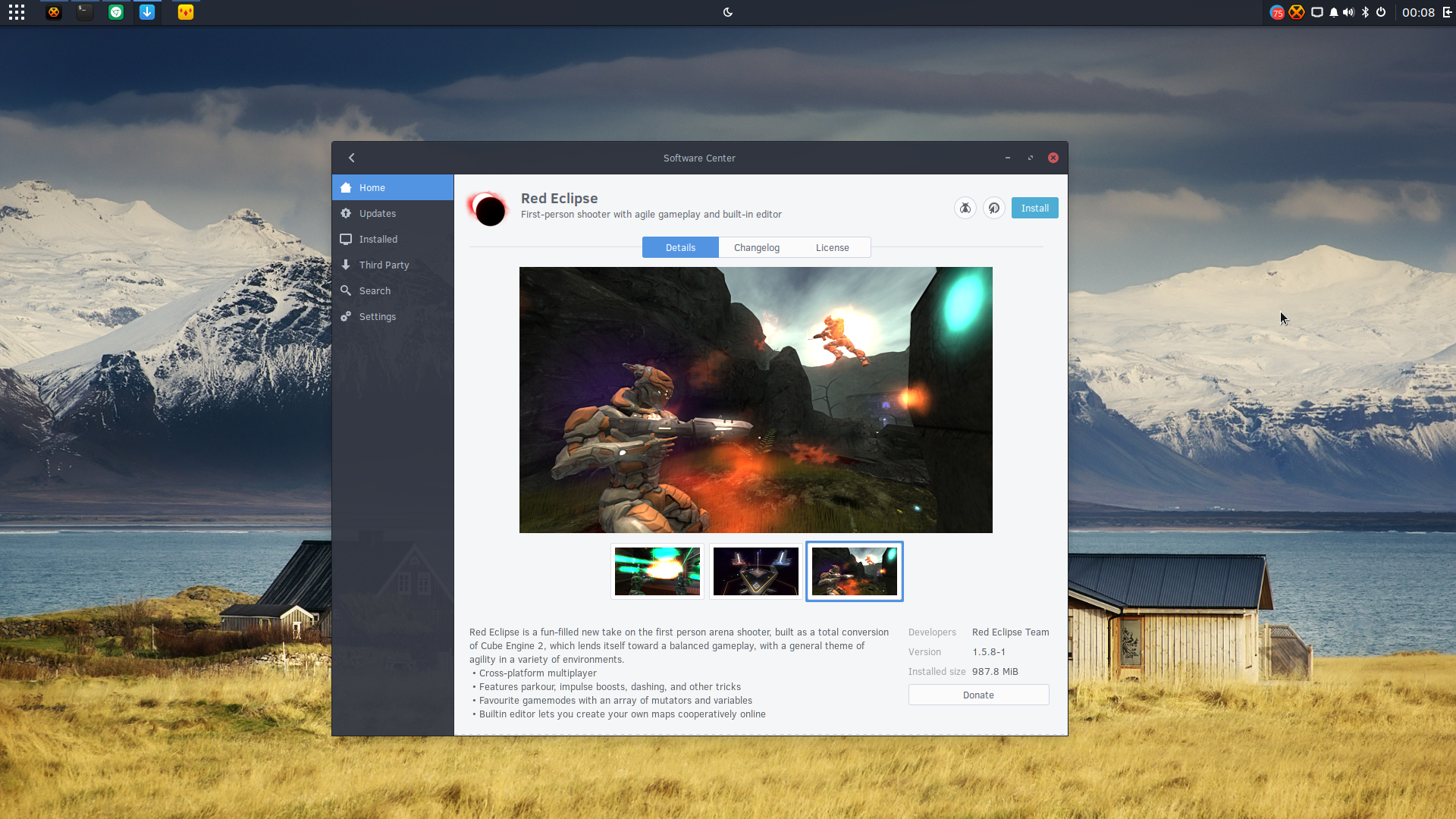The width and height of the screenshot is (1456, 819).
Task: Open the terminal from the top panel
Action: pyautogui.click(x=85, y=12)
